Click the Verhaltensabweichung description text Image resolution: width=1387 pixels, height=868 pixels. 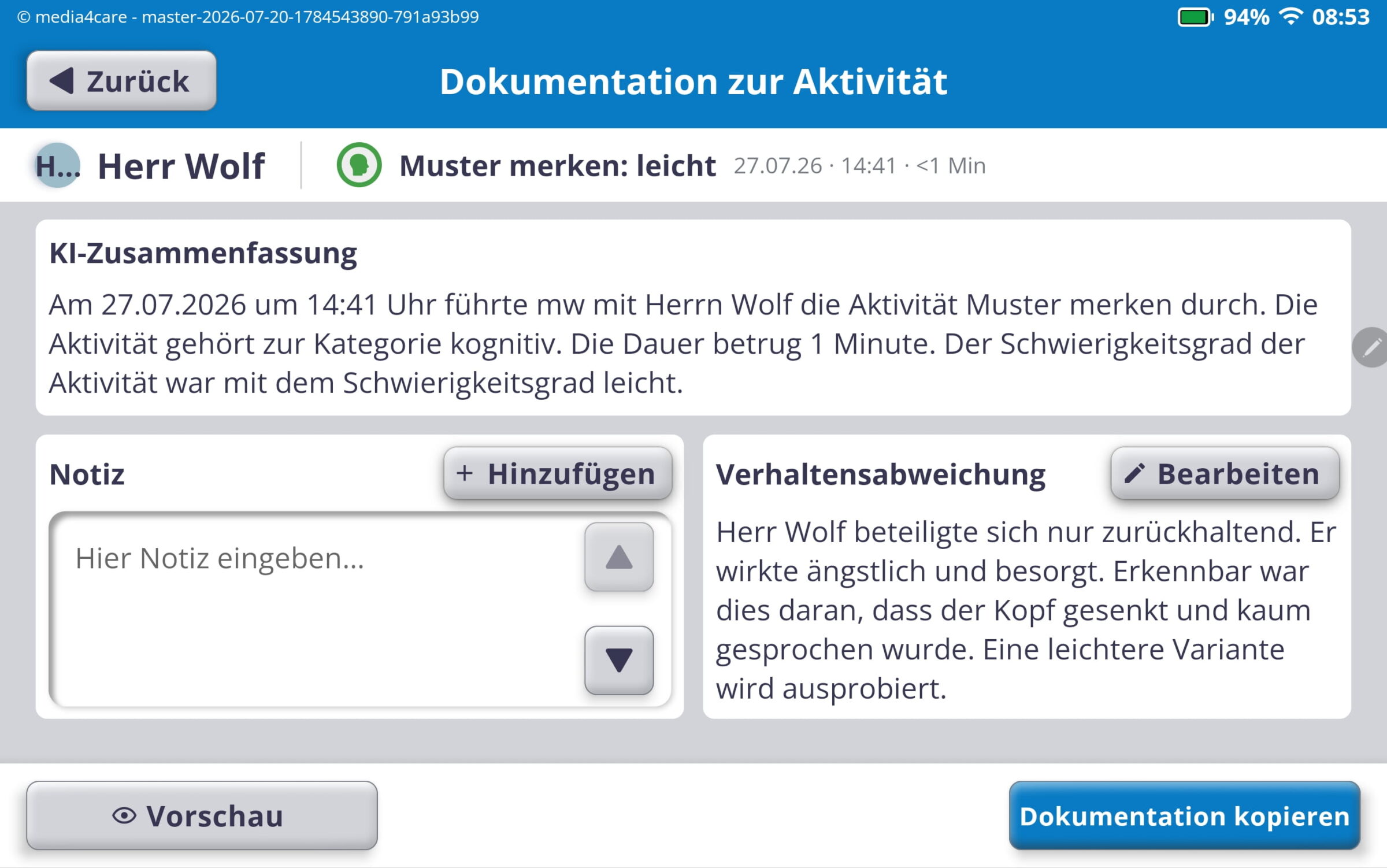coord(1026,610)
